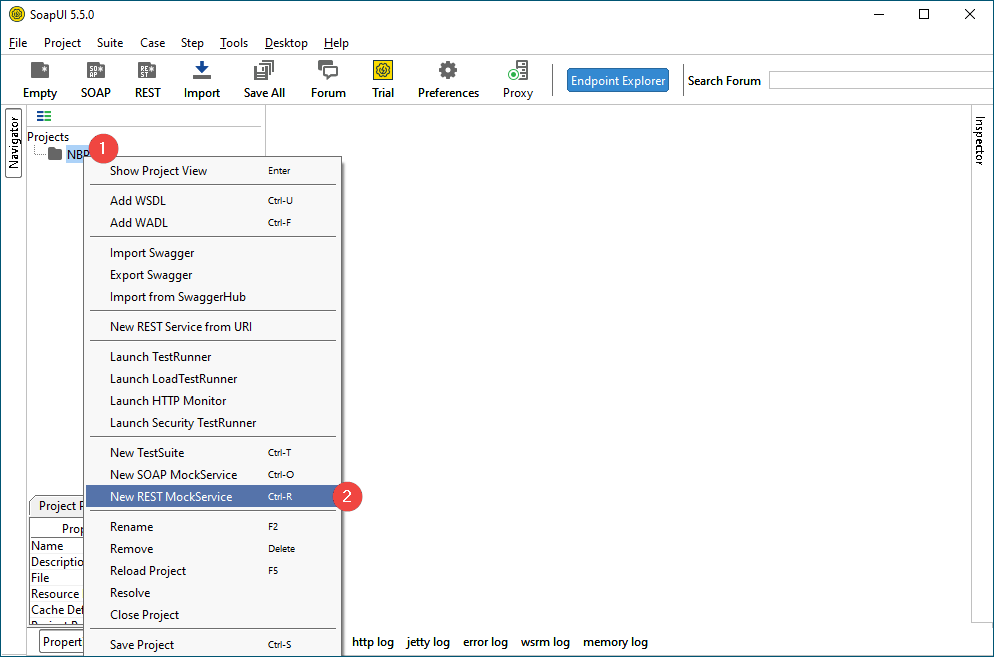Click the NBP project folder icon
The image size is (994, 657).
(x=55, y=154)
